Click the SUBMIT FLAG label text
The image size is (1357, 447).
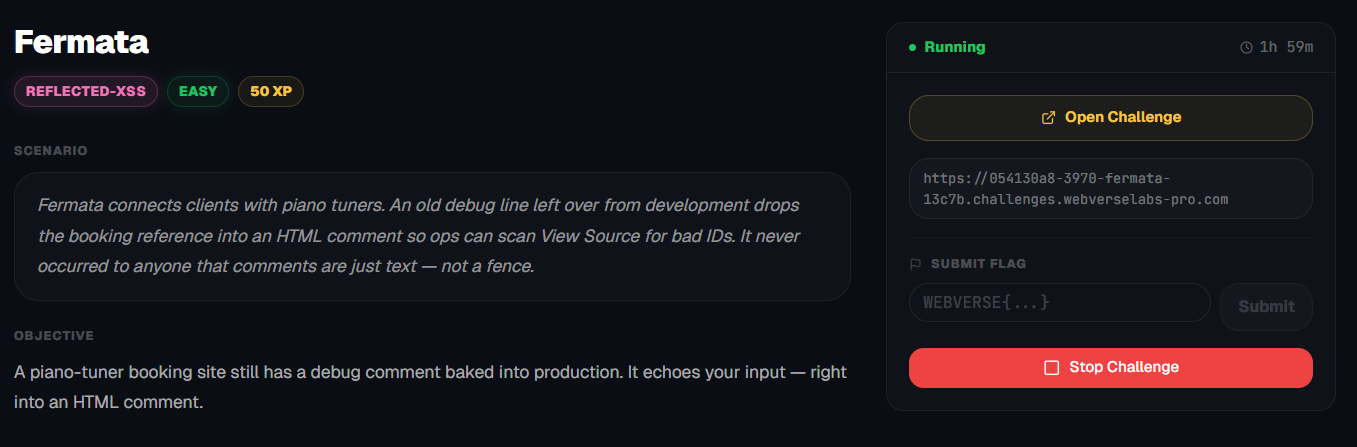pos(978,264)
